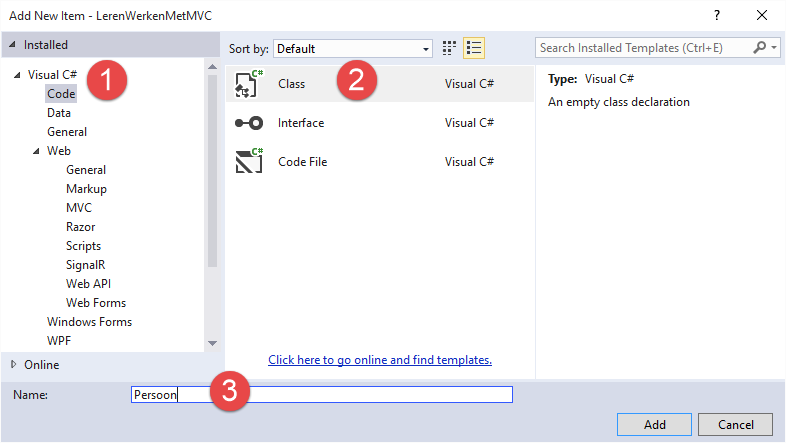
Task: Select Windows Forms category
Action: point(89,322)
